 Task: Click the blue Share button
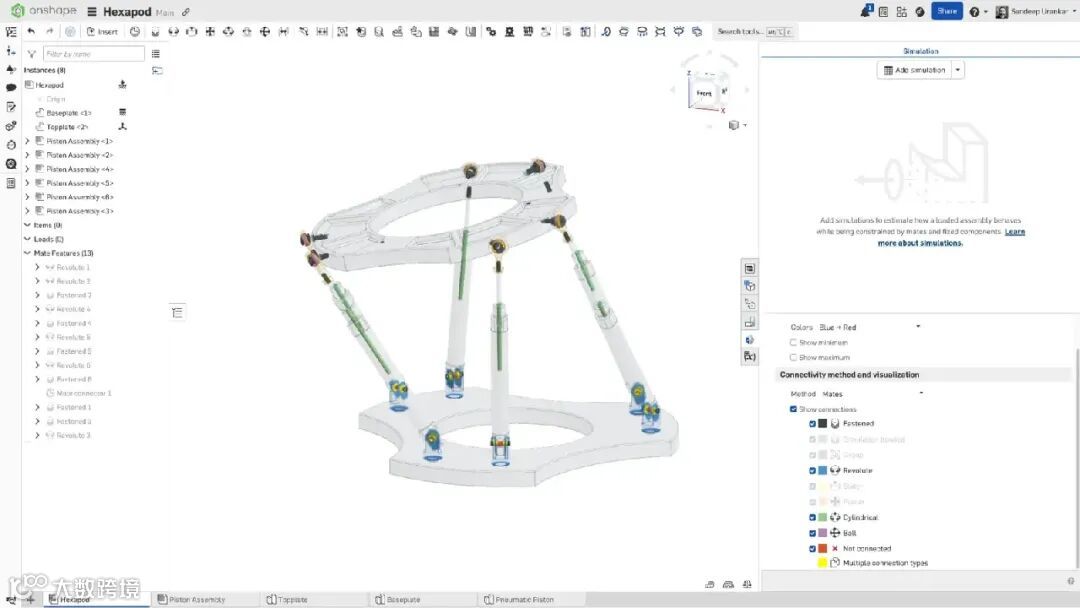[x=946, y=11]
